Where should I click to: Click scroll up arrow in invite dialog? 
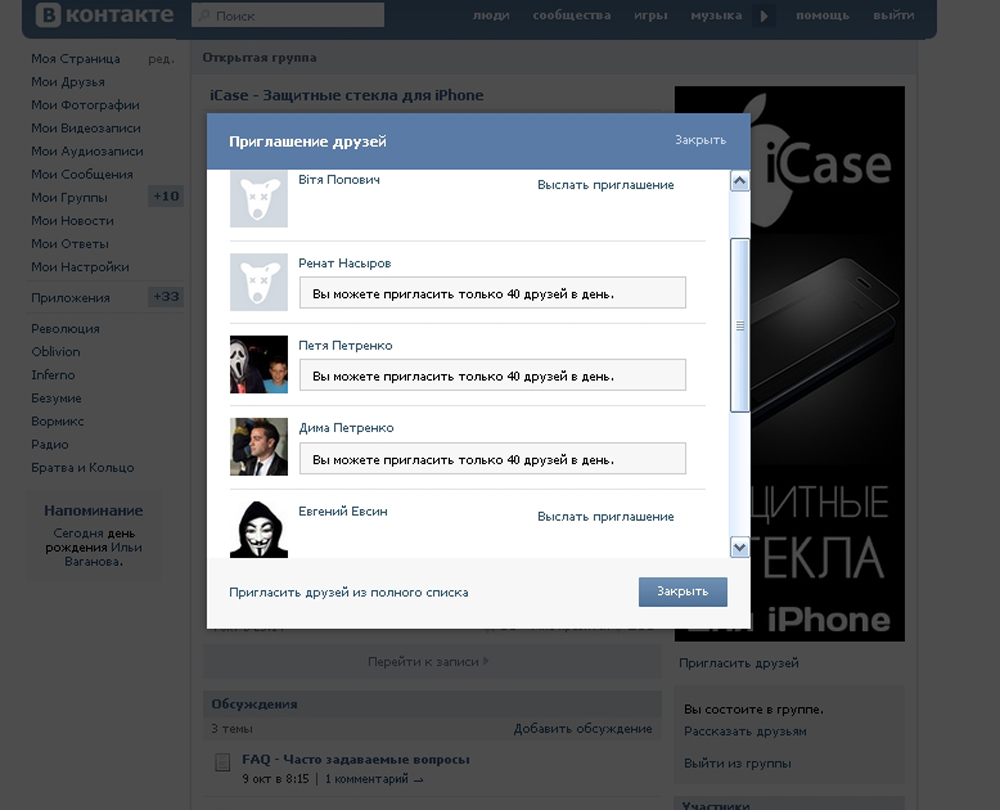[x=739, y=181]
